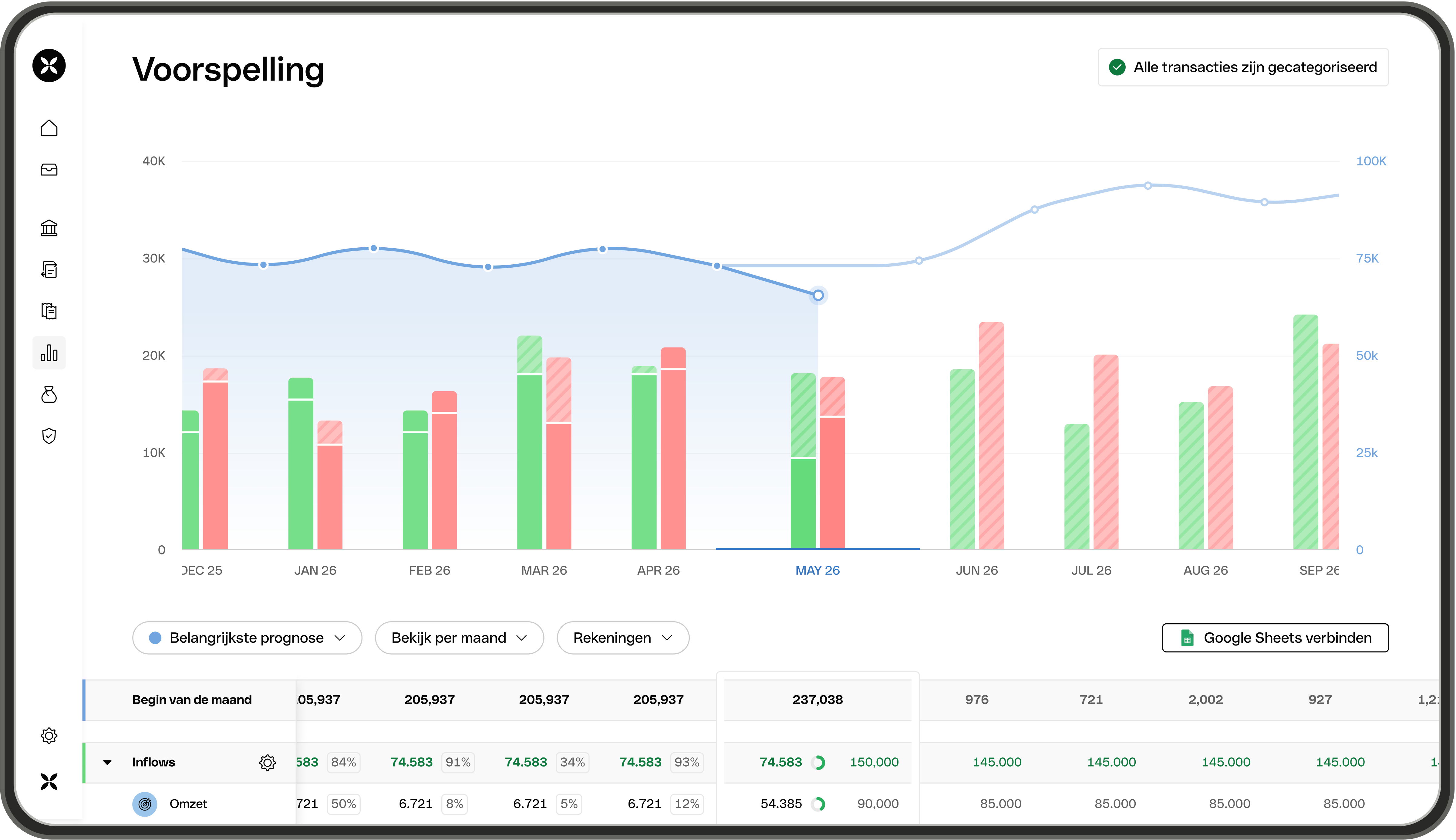Collapse the Inflows row
This screenshot has height=840, width=1456.
pyautogui.click(x=107, y=762)
